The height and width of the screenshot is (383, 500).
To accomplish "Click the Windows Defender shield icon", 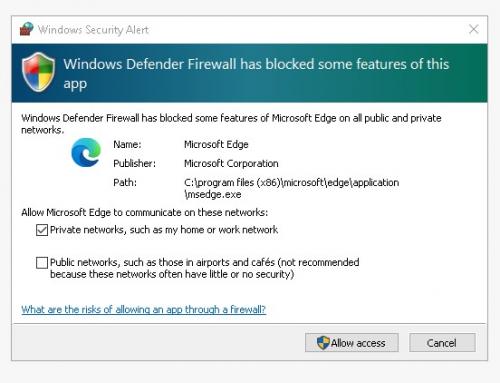I will pos(38,72).
